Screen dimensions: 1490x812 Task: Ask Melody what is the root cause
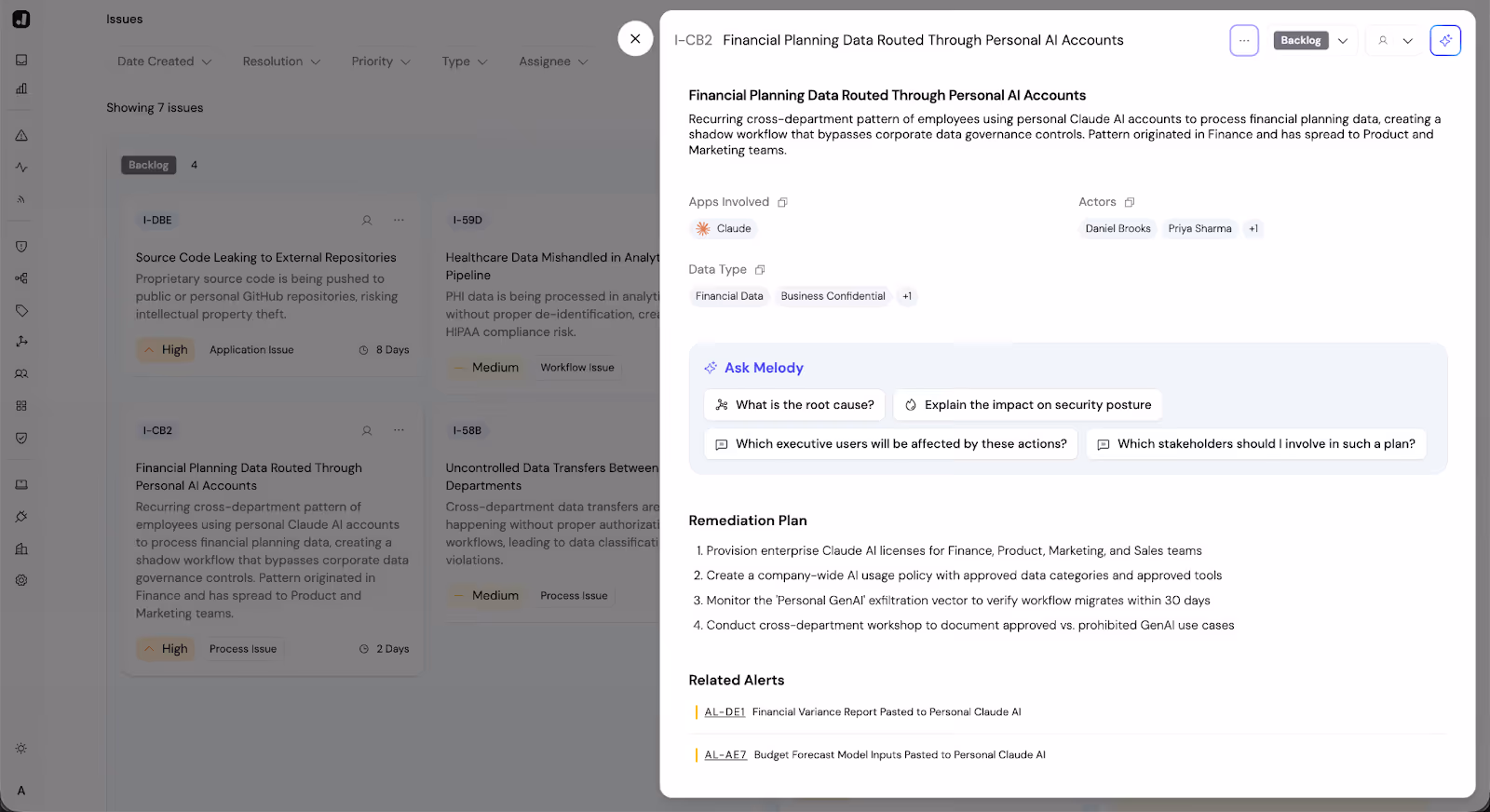[794, 405]
